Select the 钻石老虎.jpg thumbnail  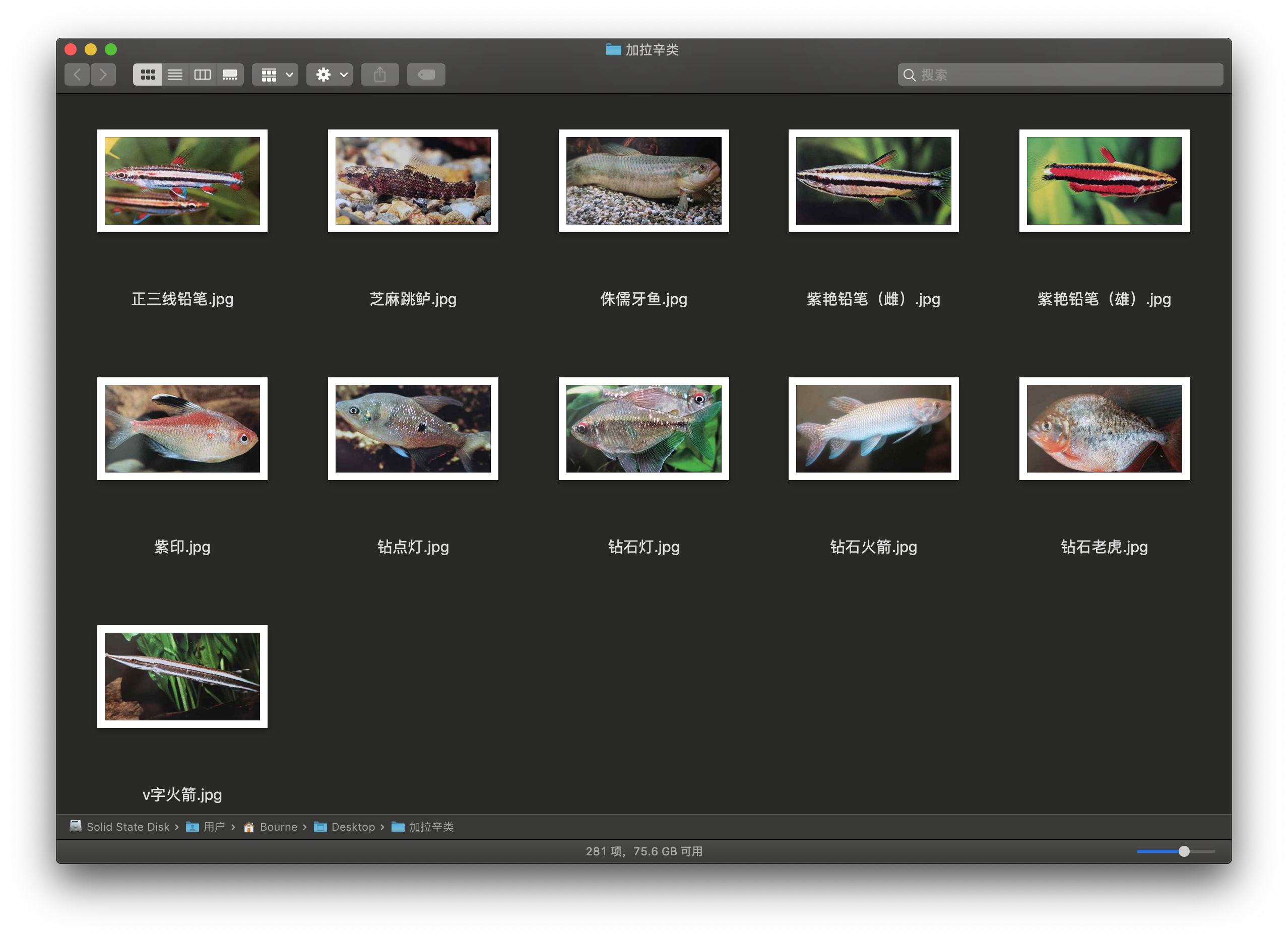point(1104,429)
